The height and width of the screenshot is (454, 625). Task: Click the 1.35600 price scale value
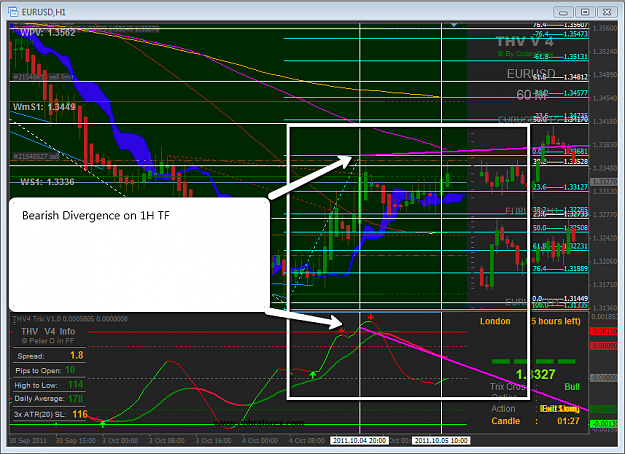click(x=605, y=28)
